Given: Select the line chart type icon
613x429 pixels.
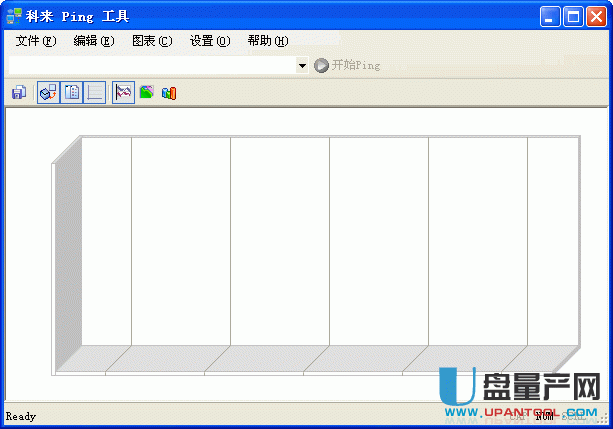Looking at the screenshot, I should pyautogui.click(x=123, y=93).
